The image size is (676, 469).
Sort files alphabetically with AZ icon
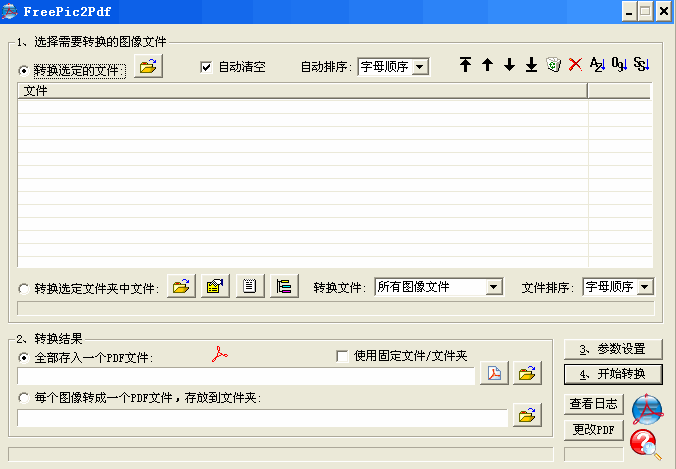click(x=597, y=65)
